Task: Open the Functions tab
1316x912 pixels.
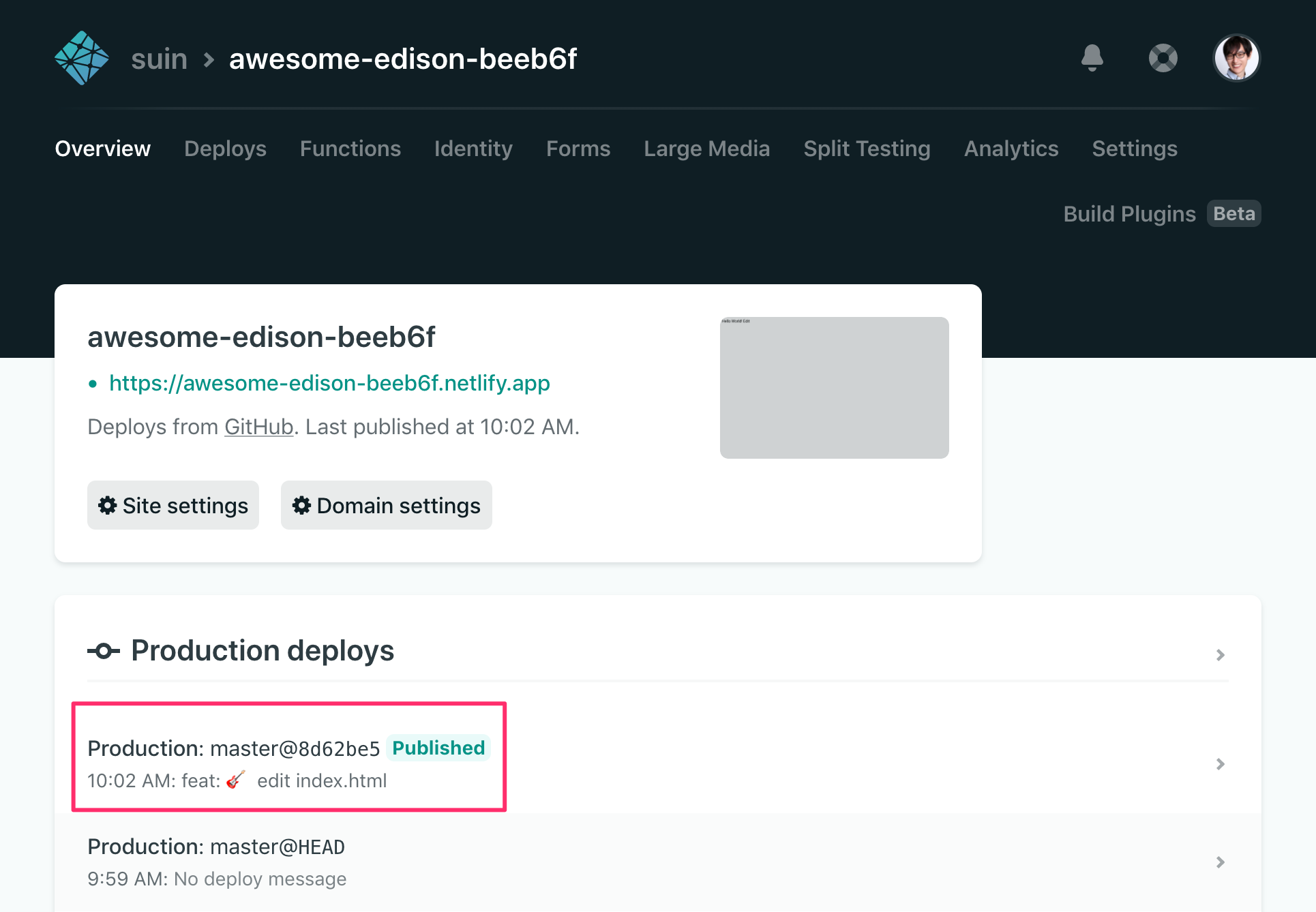Action: (x=350, y=149)
